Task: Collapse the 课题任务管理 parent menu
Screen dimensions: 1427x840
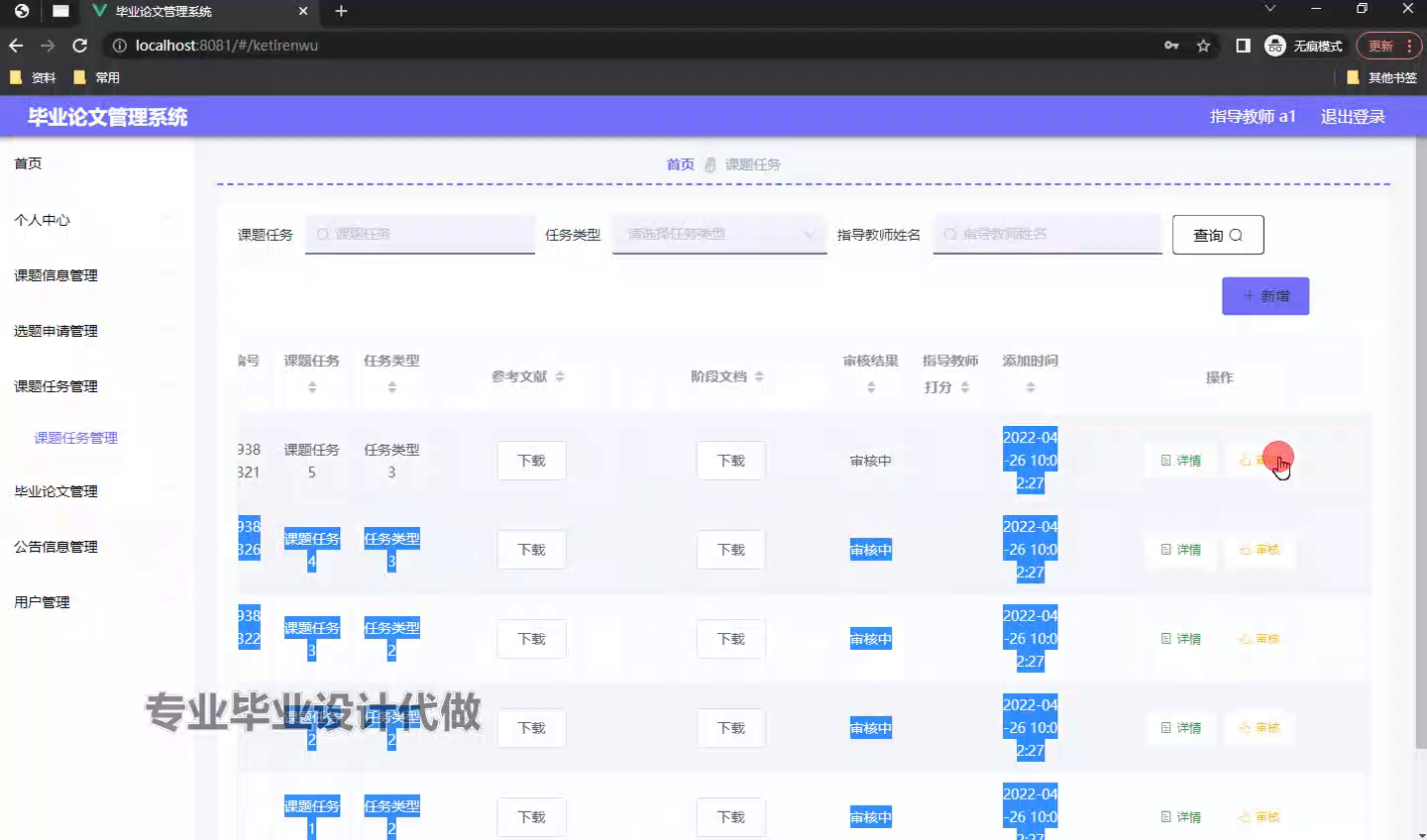Action: [x=96, y=386]
